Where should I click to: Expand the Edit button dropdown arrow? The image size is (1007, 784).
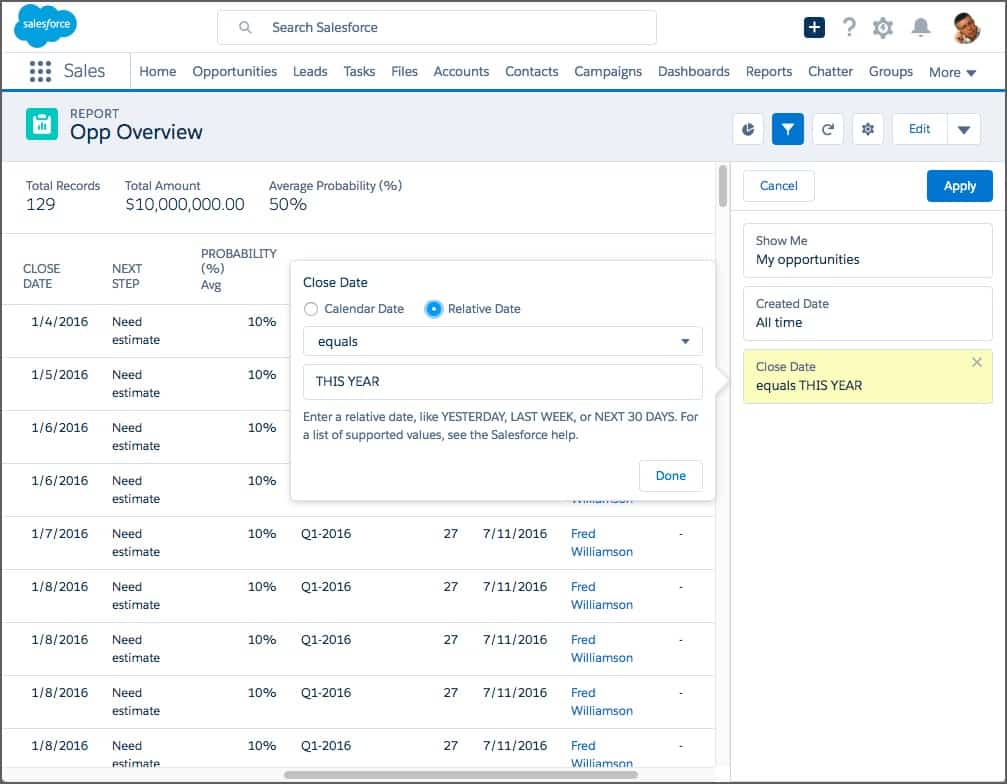964,129
